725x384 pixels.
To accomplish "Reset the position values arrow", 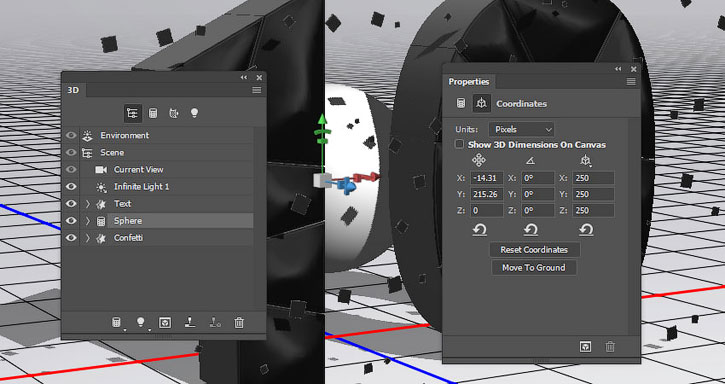I will coord(479,229).
